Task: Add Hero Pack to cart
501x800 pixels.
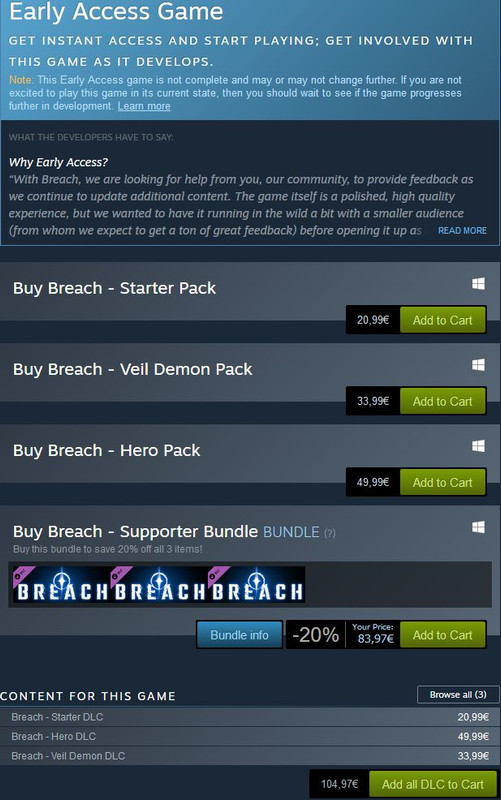Action: 442,482
